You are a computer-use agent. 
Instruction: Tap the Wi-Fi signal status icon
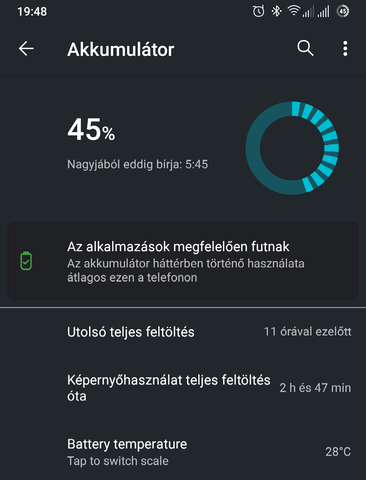[294, 11]
